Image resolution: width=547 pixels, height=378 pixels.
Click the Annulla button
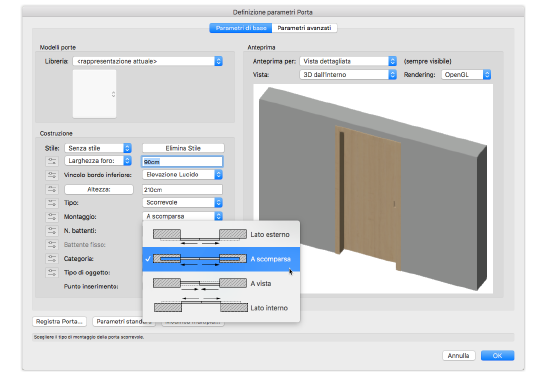click(x=458, y=356)
